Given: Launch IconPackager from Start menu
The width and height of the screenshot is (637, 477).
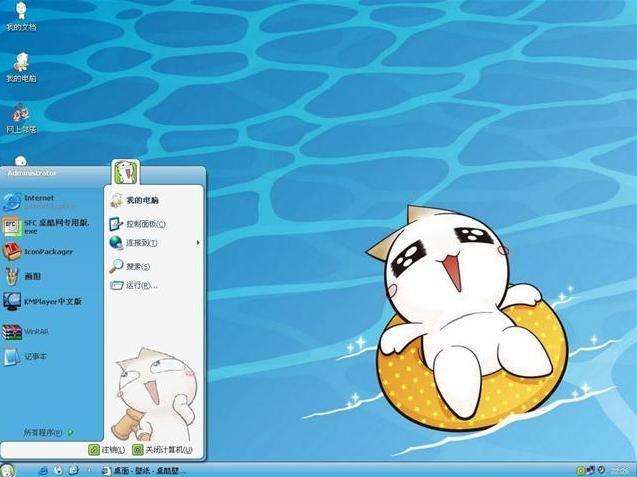Looking at the screenshot, I should 45,251.
